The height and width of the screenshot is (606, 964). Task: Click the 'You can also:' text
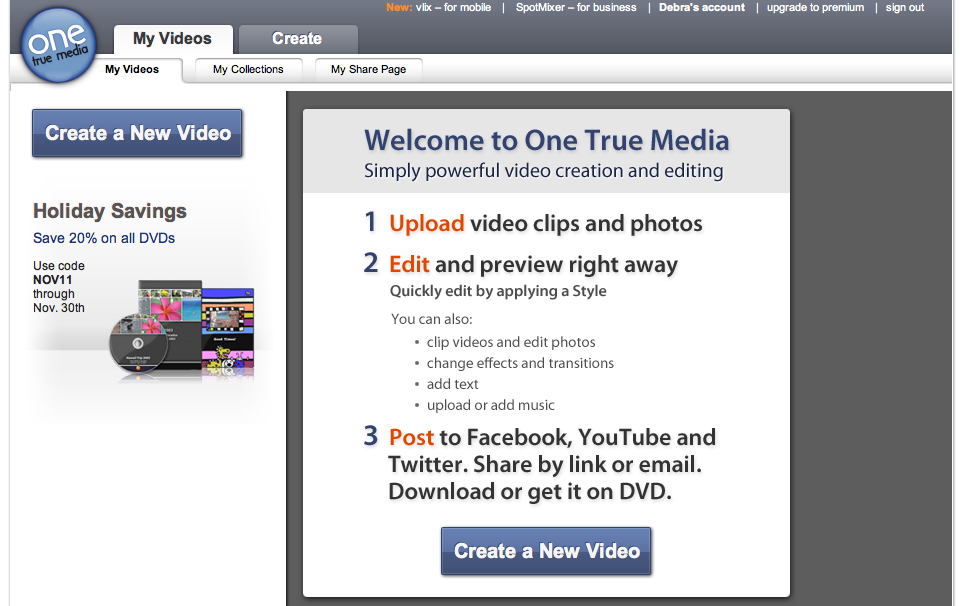coord(432,319)
